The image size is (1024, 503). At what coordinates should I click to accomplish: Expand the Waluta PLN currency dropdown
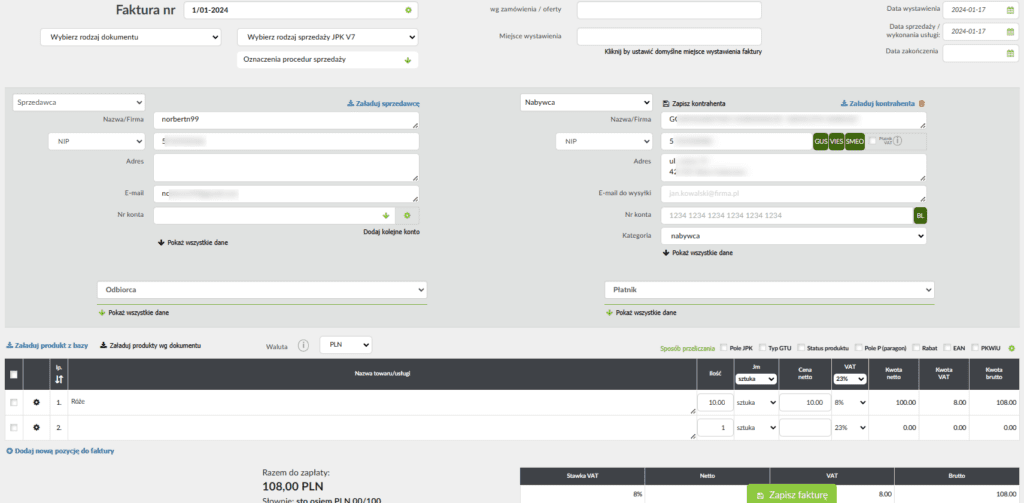[345, 344]
